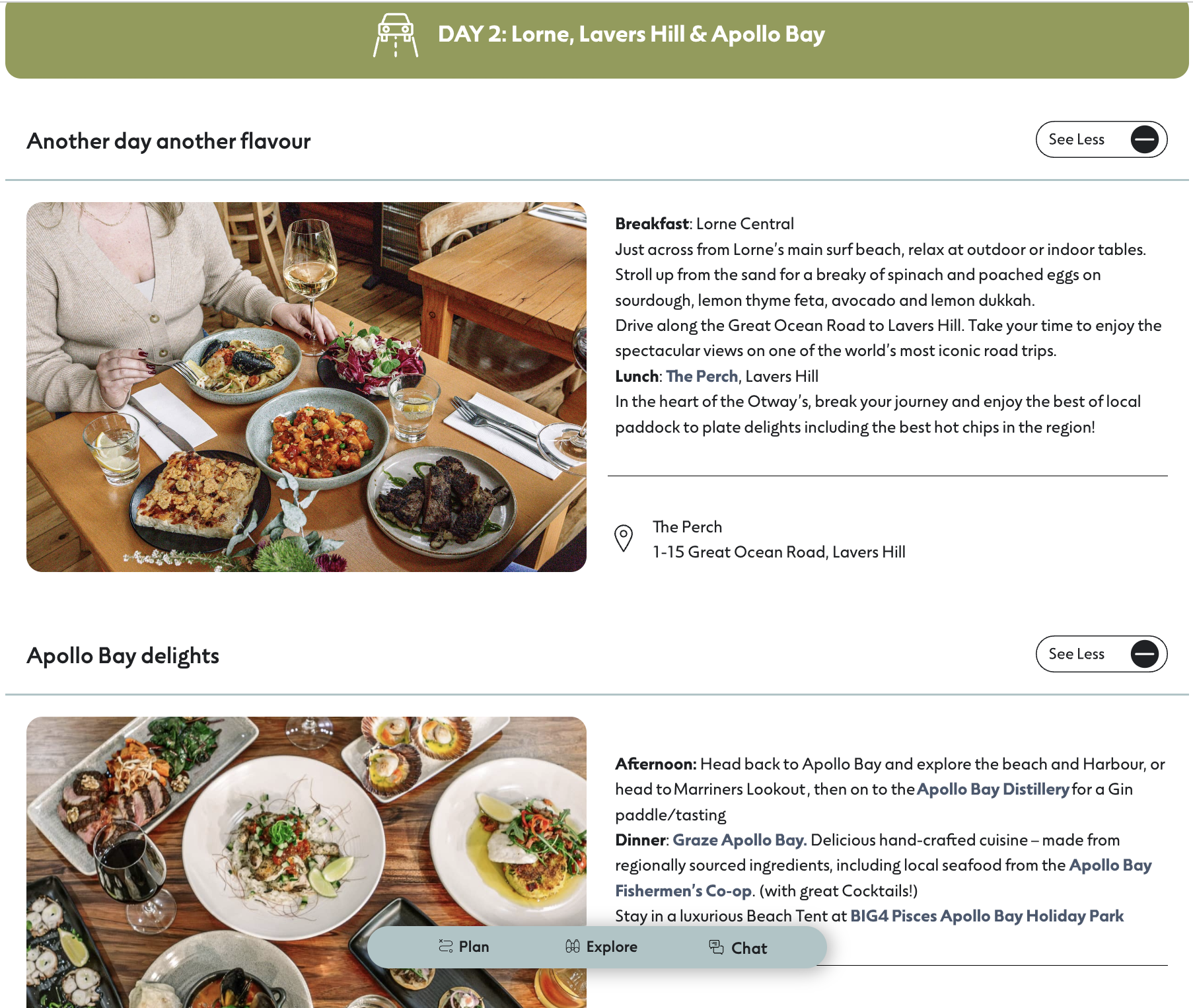Collapse the Another day another flavour section
Image resolution: width=1193 pixels, height=1008 pixels.
[1101, 139]
